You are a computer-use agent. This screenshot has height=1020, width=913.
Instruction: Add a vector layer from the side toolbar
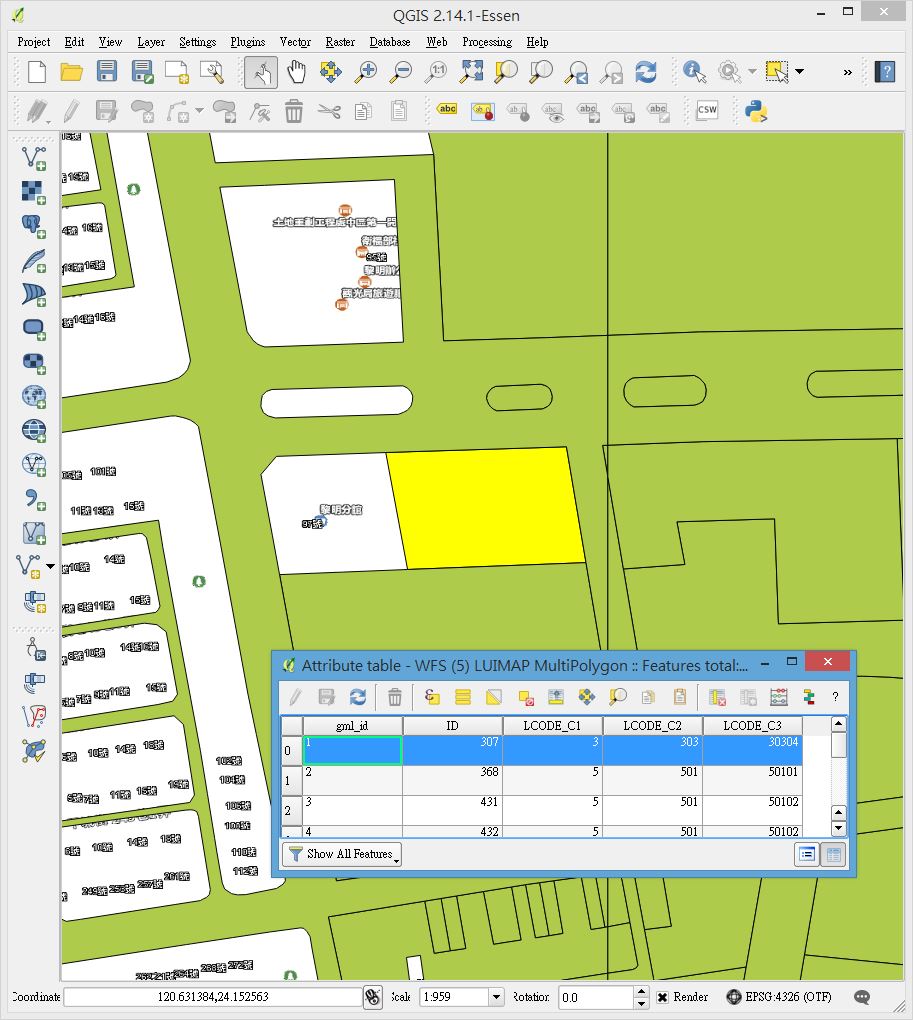pyautogui.click(x=34, y=158)
